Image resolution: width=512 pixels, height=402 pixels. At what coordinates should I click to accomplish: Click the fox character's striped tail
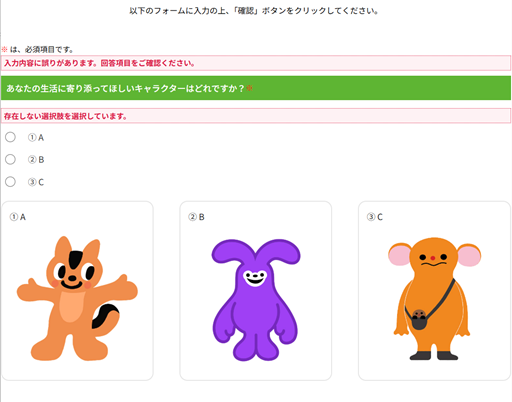coord(105,315)
